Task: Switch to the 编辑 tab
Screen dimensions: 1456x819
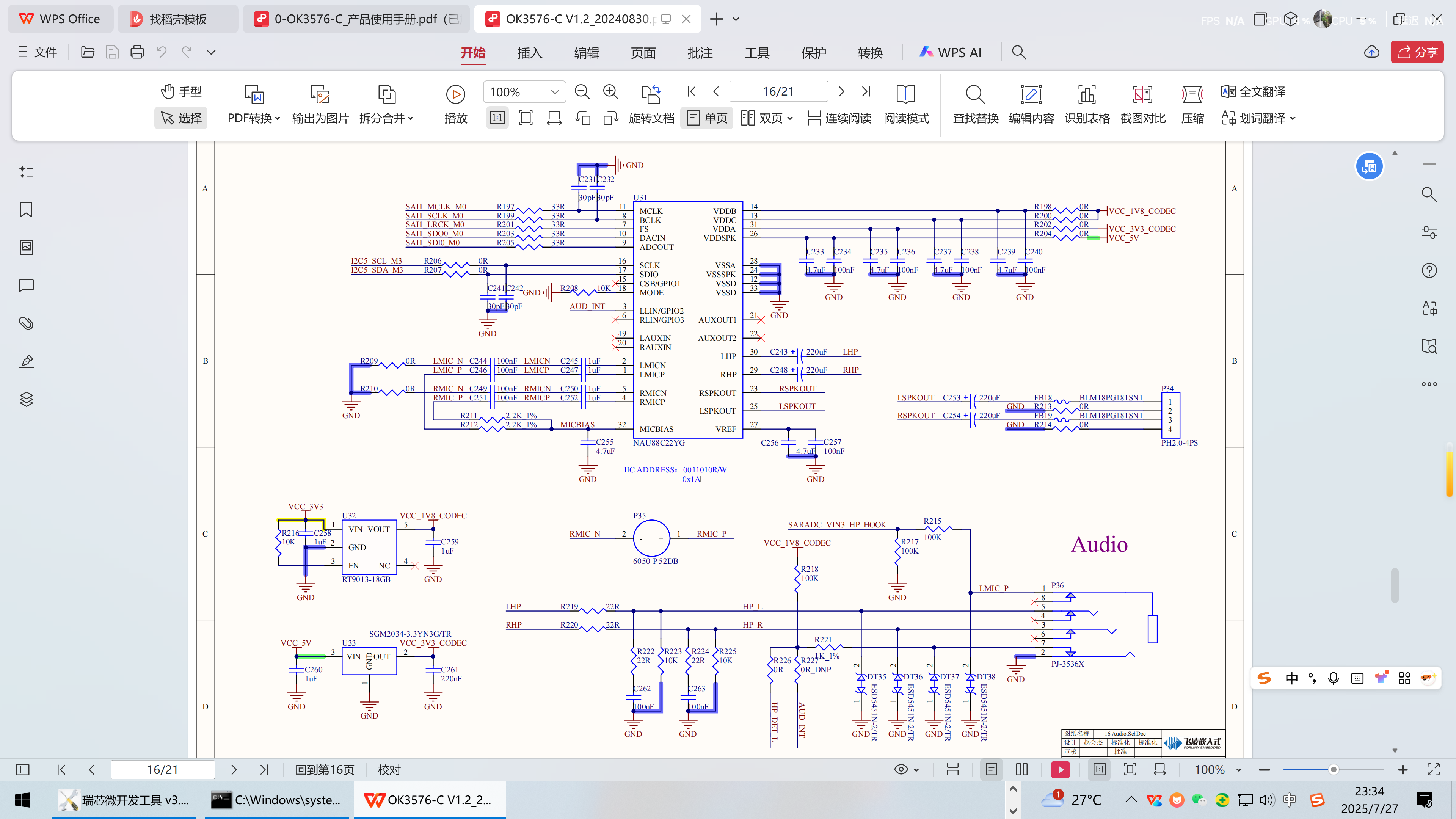Action: 587,53
